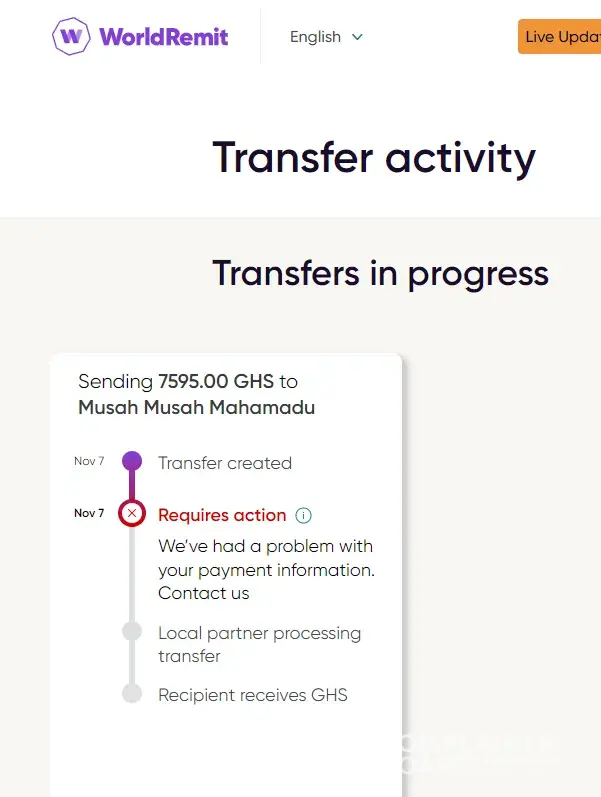Click the Transfers in progress heading
Viewport: 601px width, 797px height.
point(380,273)
